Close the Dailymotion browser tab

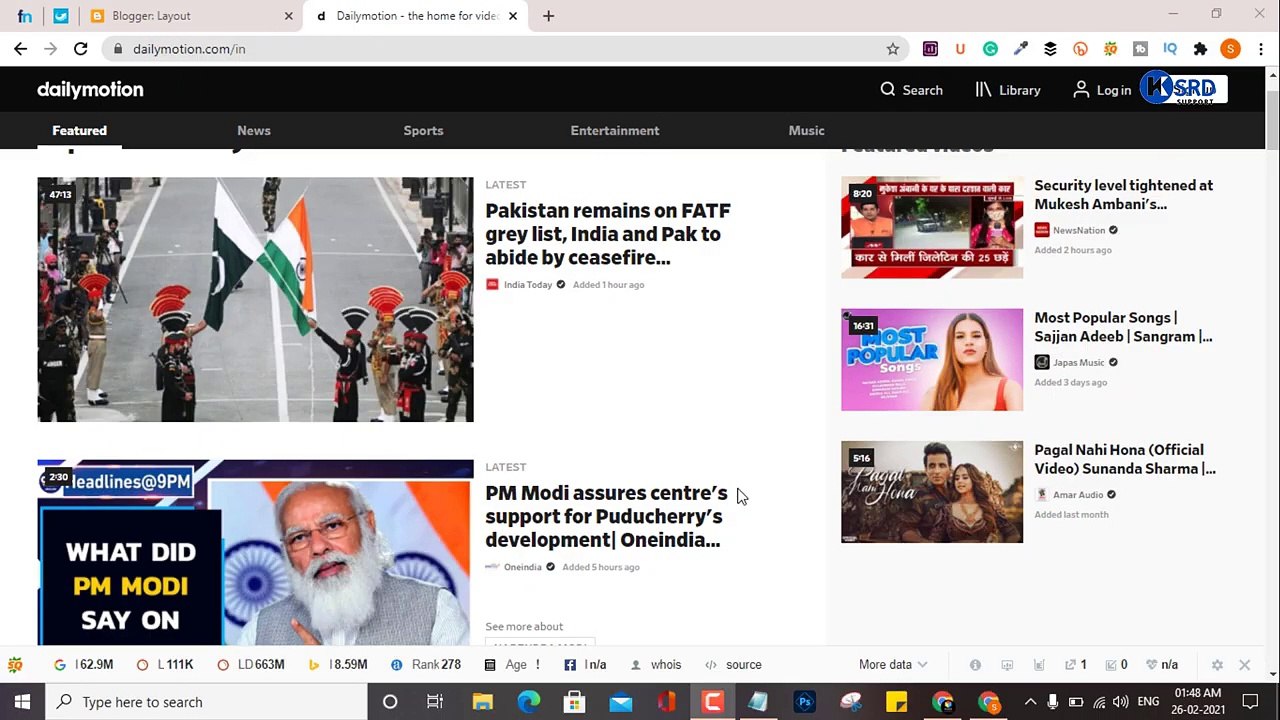(513, 16)
